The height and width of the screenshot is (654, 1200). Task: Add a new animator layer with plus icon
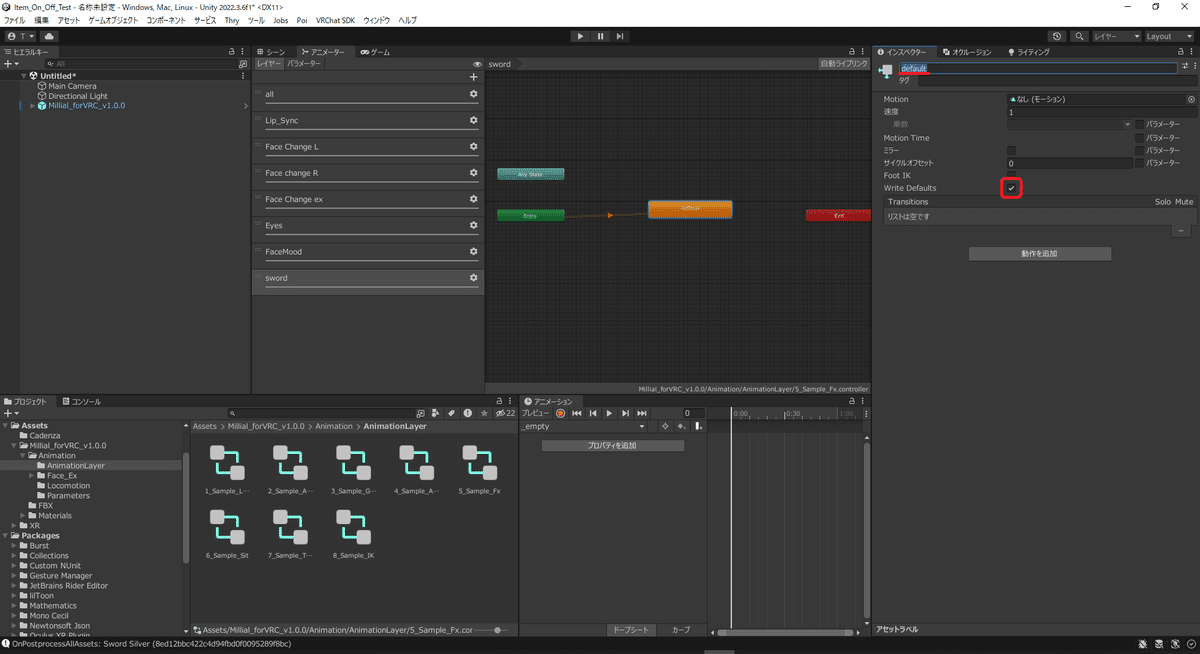(x=474, y=77)
